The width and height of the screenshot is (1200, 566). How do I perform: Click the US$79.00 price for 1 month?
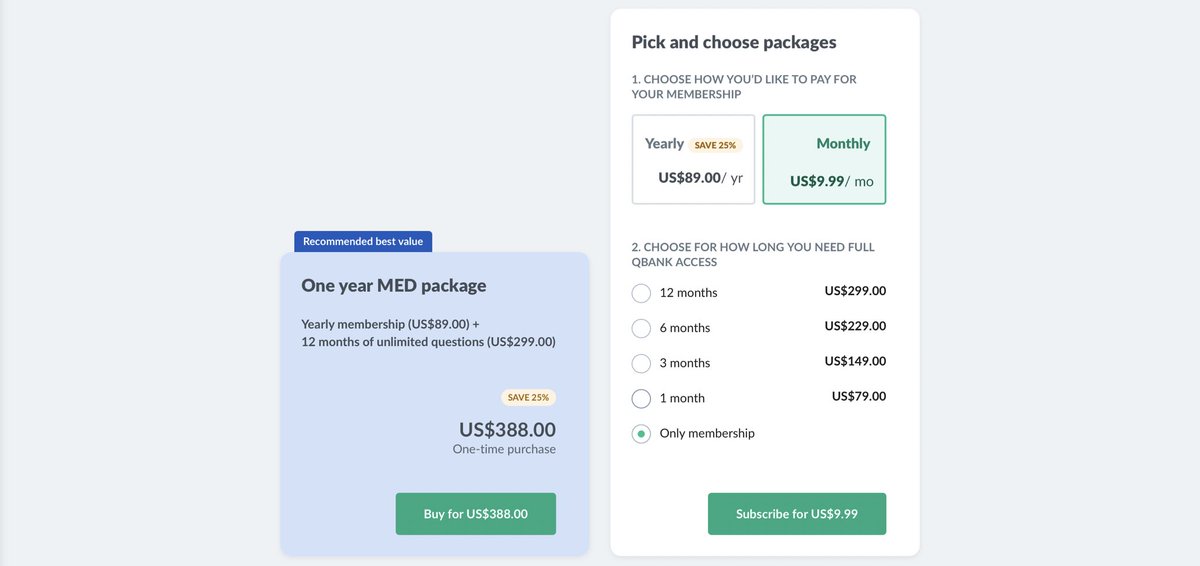click(x=858, y=396)
